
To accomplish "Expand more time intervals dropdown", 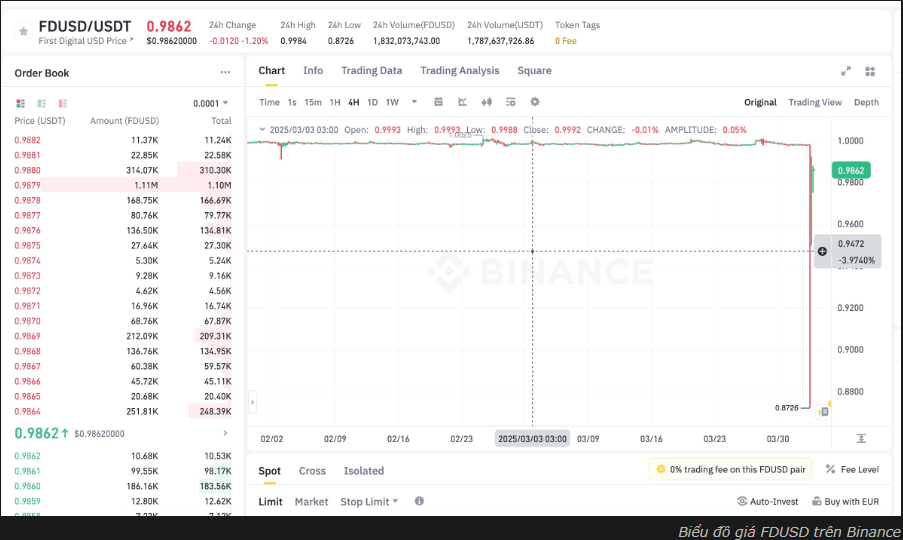I will click(414, 102).
